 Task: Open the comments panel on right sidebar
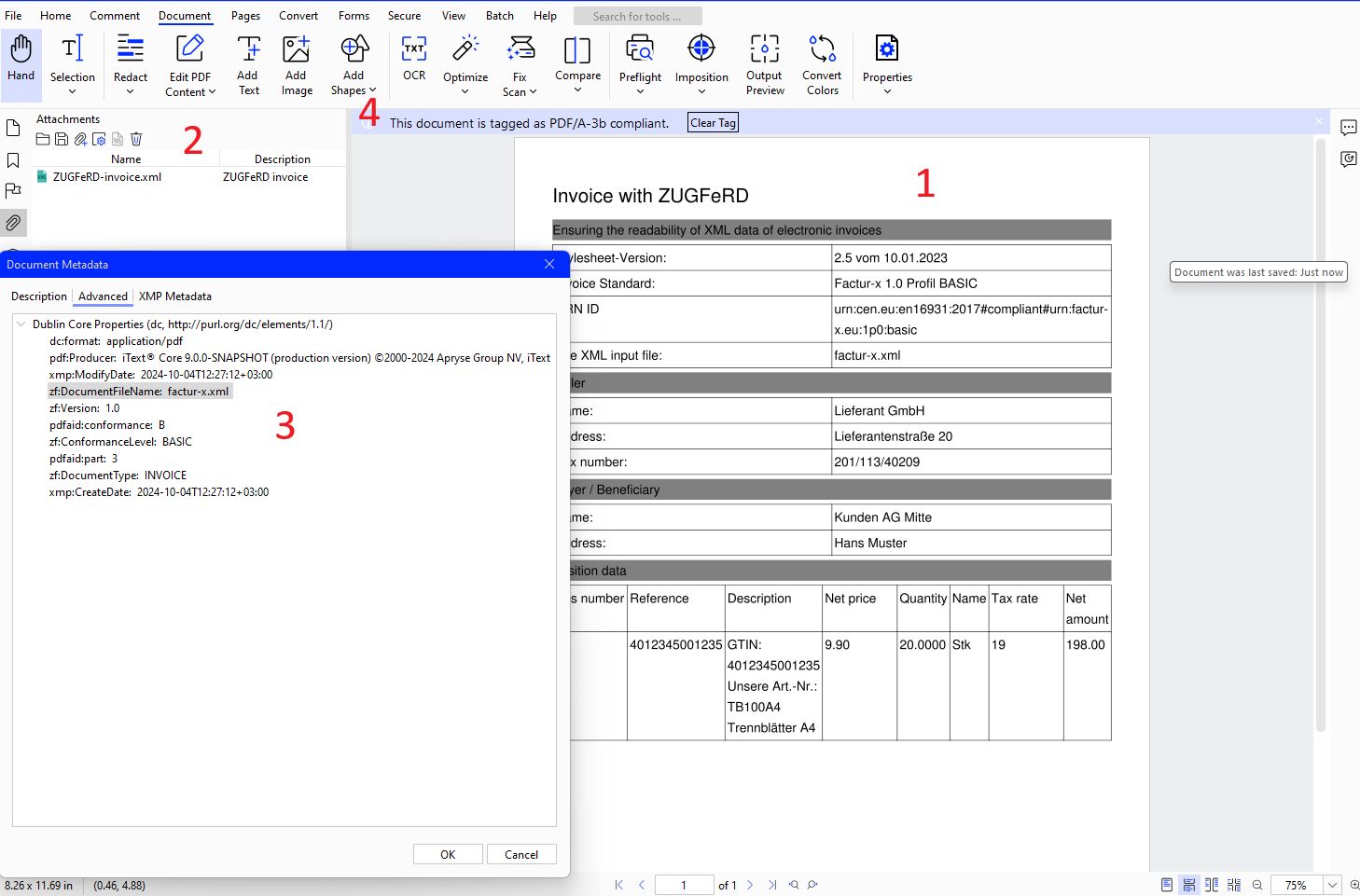click(x=1349, y=128)
